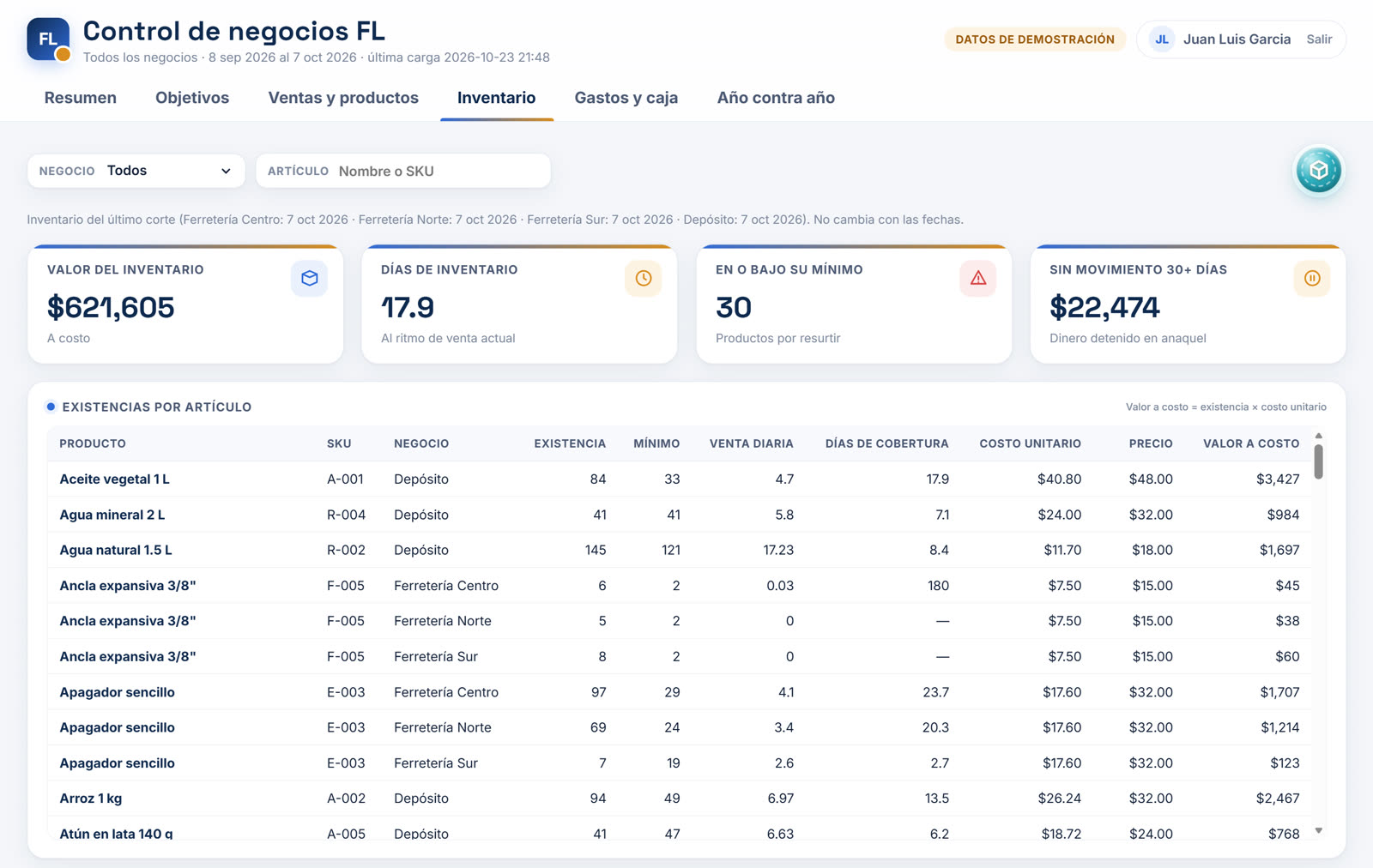1373x868 pixels.
Task: Select the Inventario tab
Action: 496,98
